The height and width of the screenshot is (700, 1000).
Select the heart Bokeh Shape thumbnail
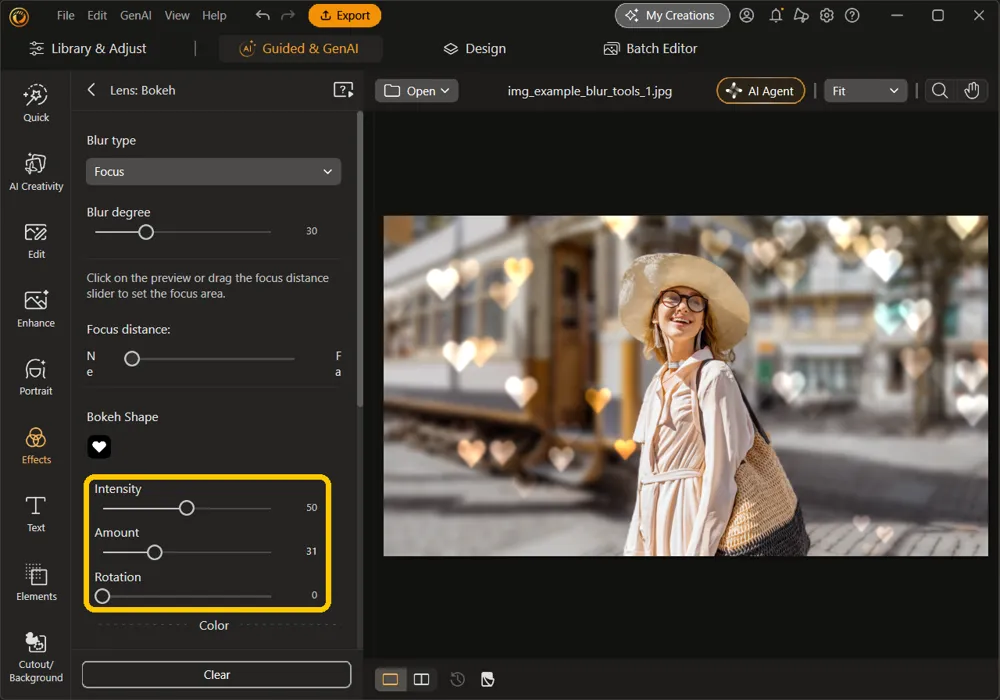pos(99,446)
